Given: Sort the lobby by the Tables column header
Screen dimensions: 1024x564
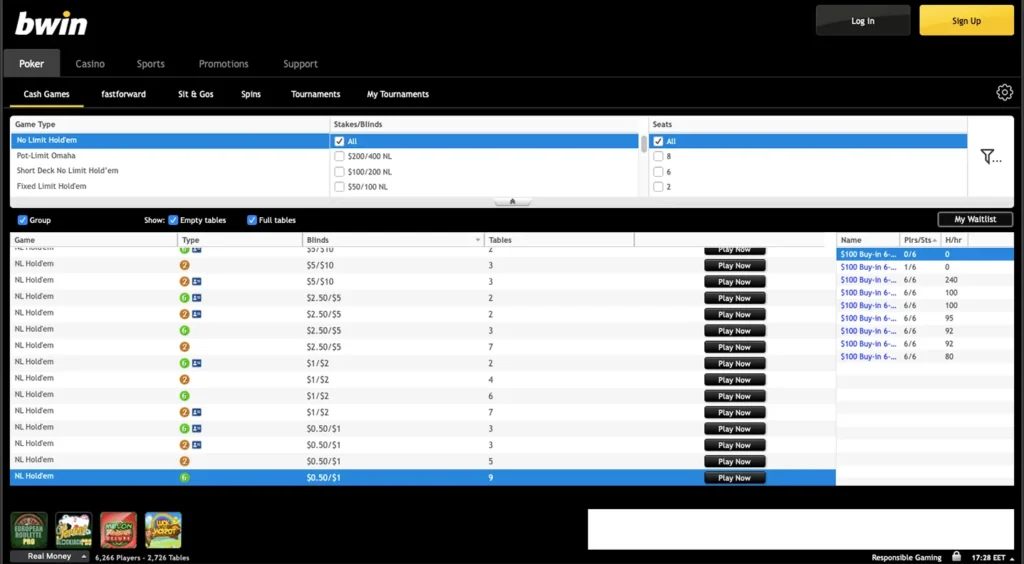Looking at the screenshot, I should (559, 240).
